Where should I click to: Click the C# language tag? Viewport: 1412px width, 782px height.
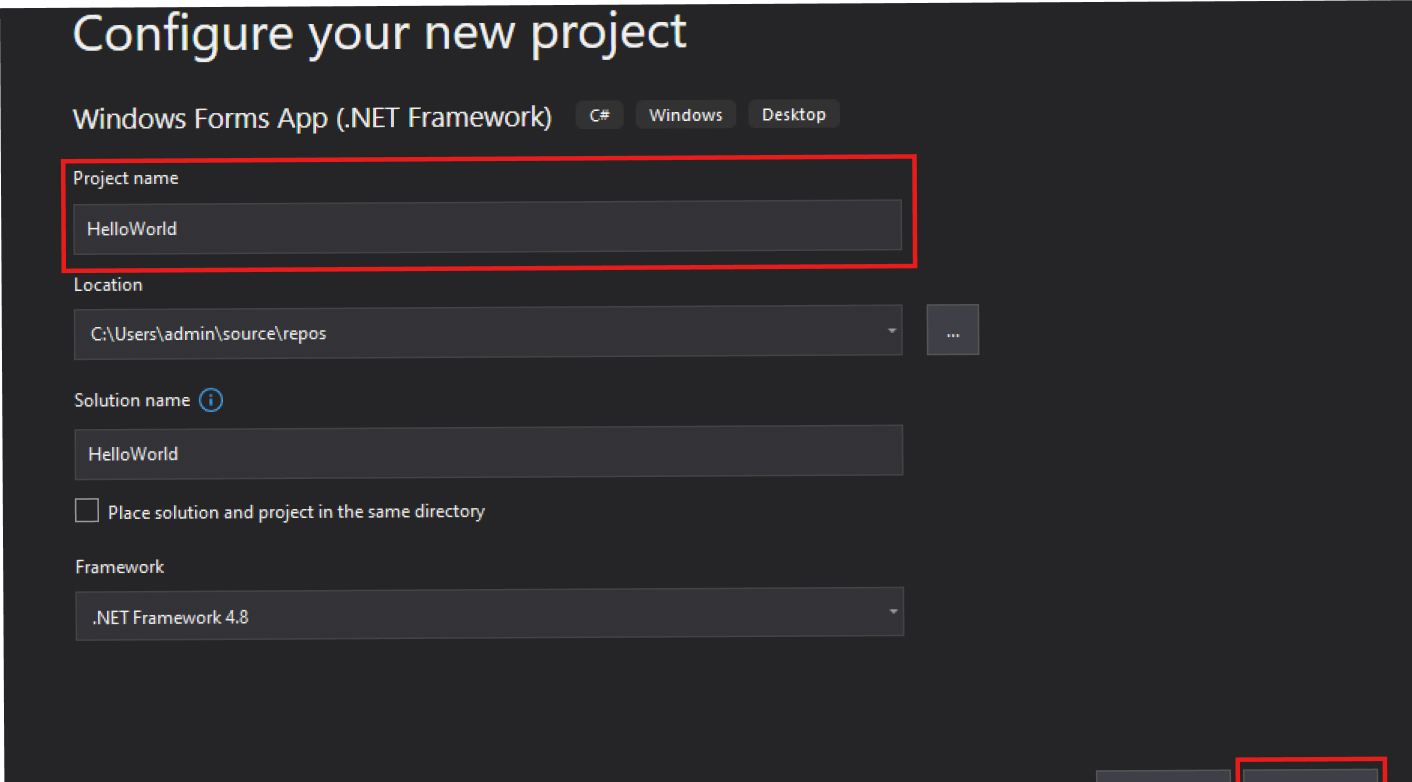click(599, 115)
